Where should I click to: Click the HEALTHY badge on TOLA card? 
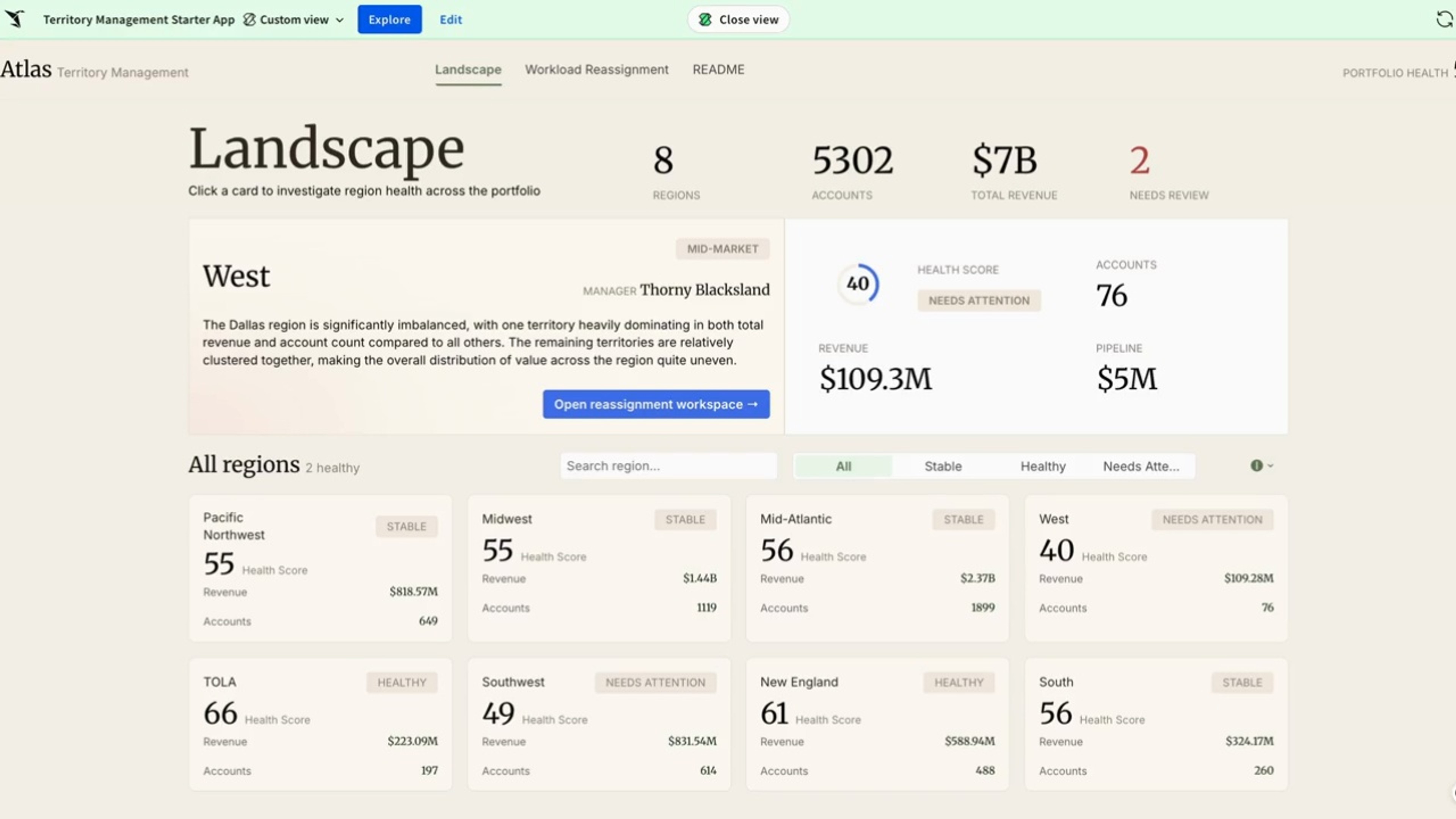coord(402,682)
